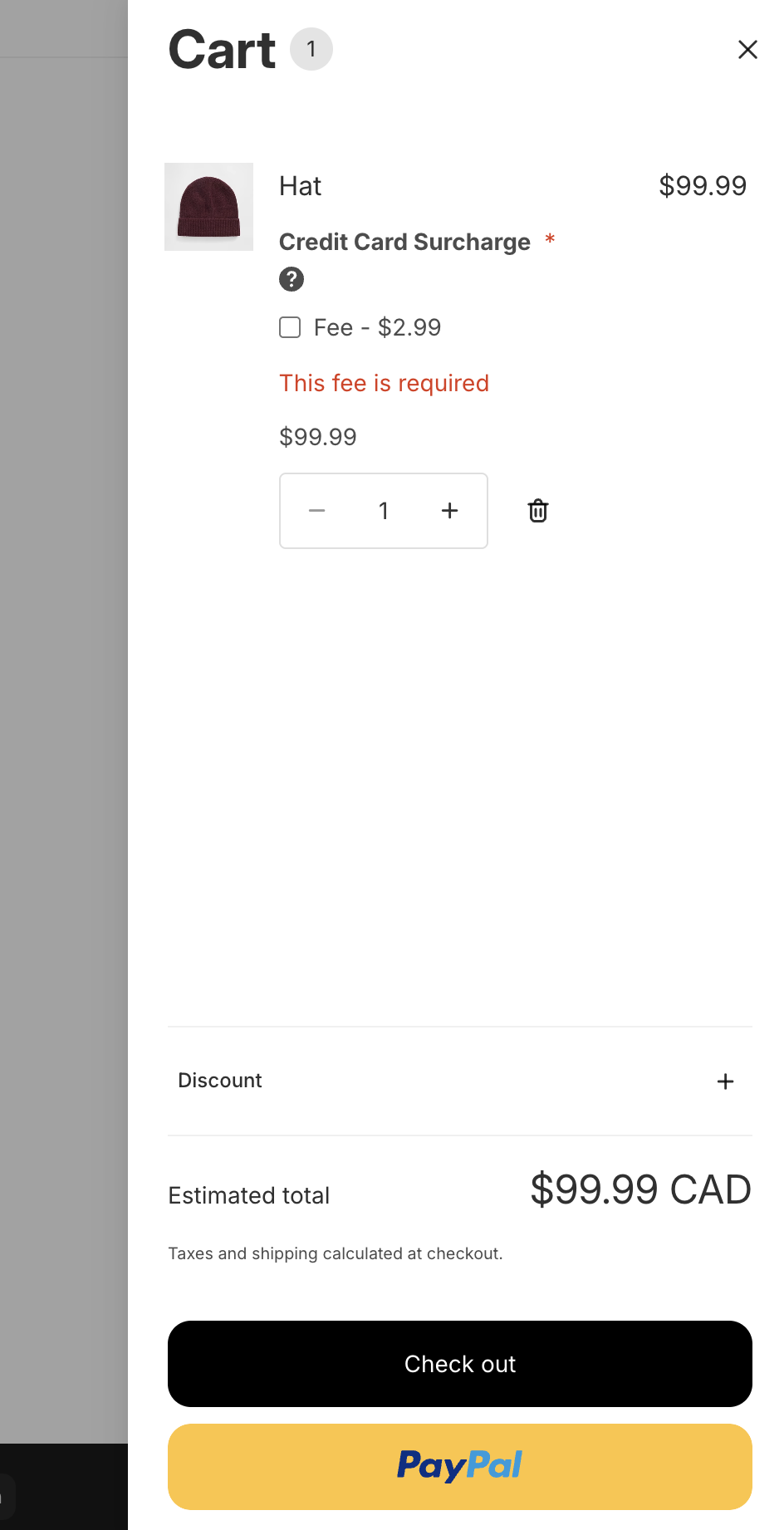Tick the Fee - $2.99 checkbox
This screenshot has height=1530, width=784.
290,327
